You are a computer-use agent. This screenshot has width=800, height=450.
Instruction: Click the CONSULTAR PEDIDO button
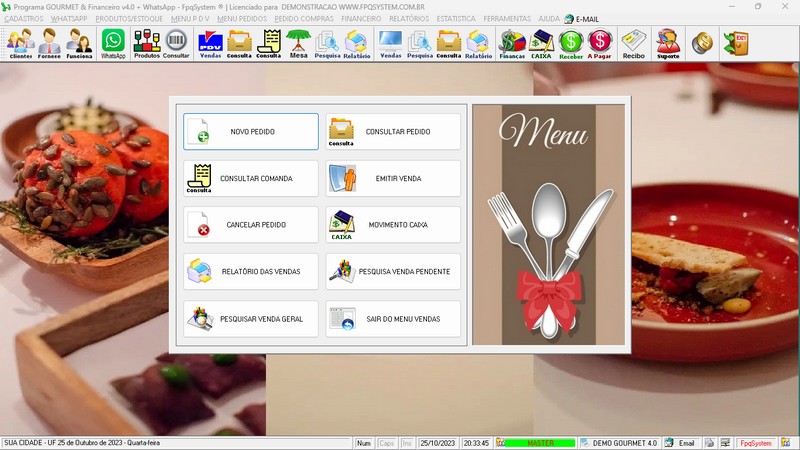[393, 132]
